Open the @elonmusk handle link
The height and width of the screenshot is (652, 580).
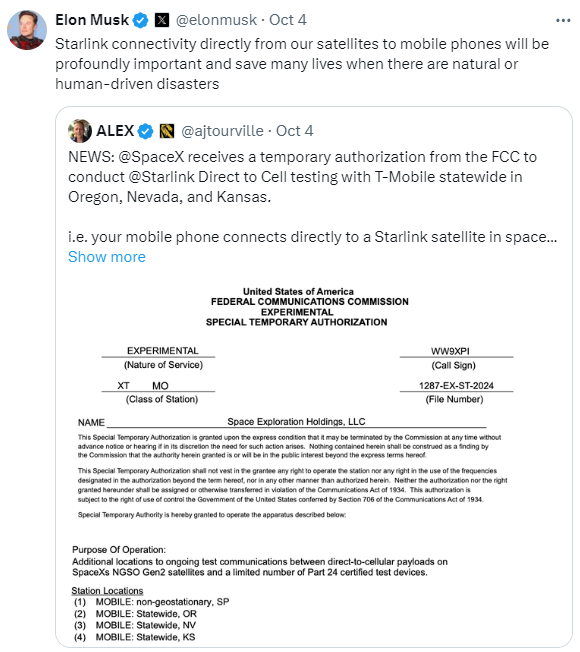(x=216, y=20)
